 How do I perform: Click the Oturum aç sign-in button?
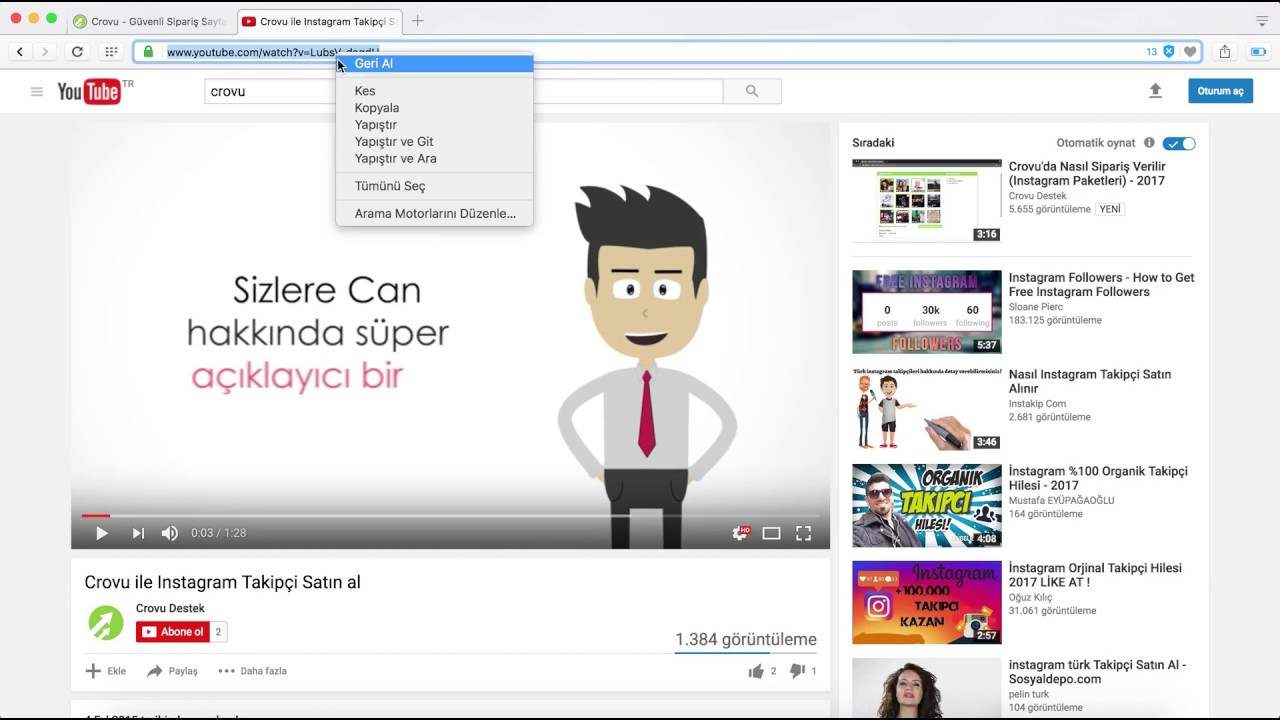pyautogui.click(x=1220, y=91)
